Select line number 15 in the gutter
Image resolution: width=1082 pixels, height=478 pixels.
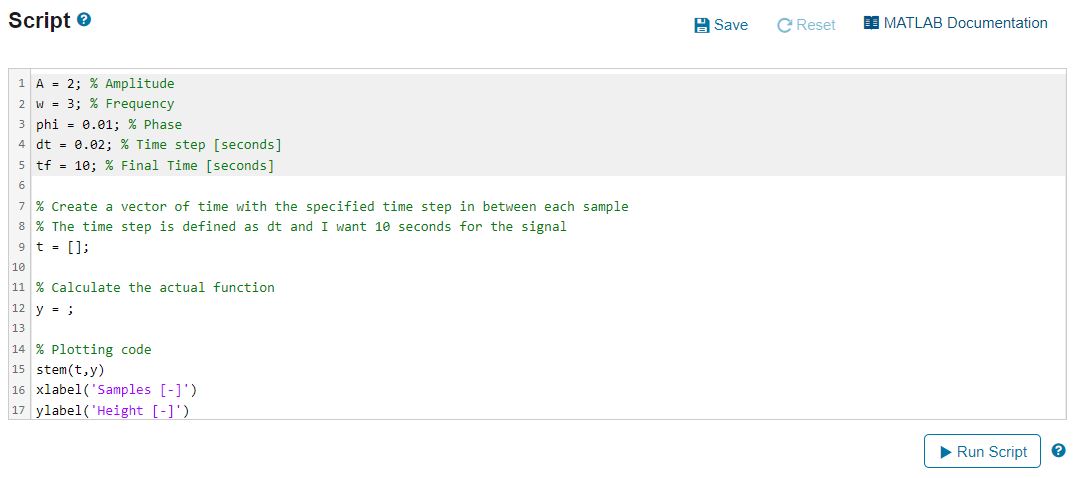click(19, 370)
